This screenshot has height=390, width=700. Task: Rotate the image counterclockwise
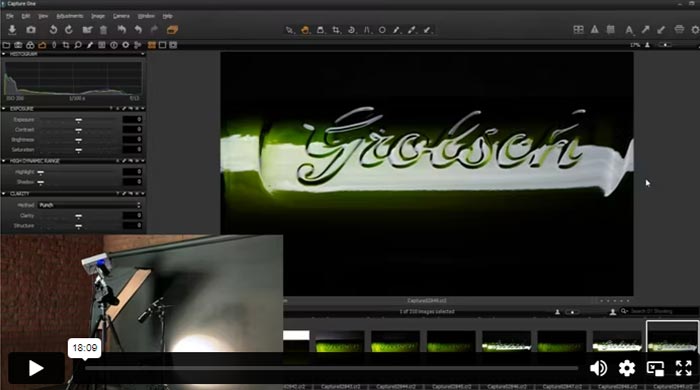click(x=53, y=30)
